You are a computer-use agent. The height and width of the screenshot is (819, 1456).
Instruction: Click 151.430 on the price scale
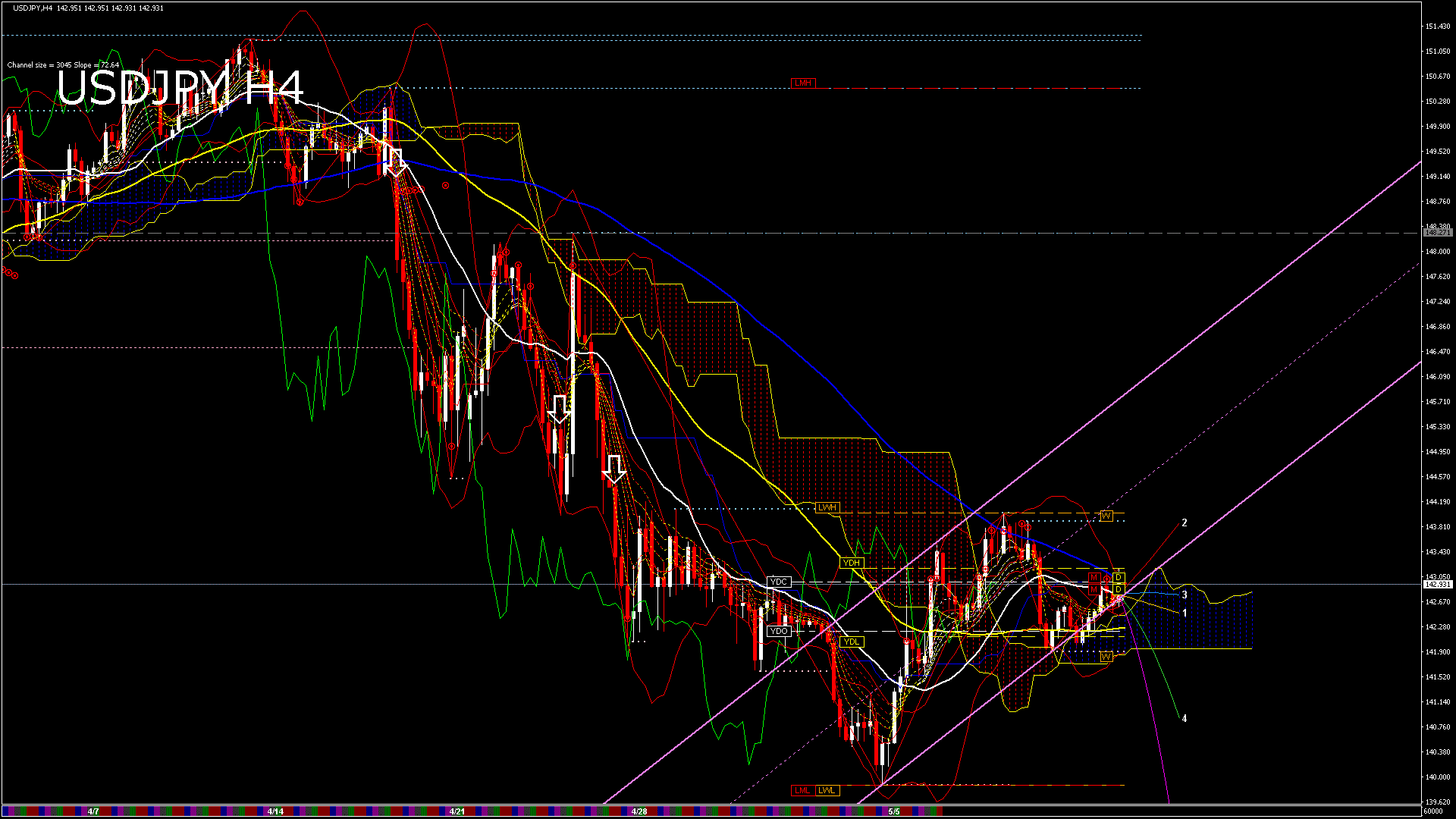(x=1438, y=27)
